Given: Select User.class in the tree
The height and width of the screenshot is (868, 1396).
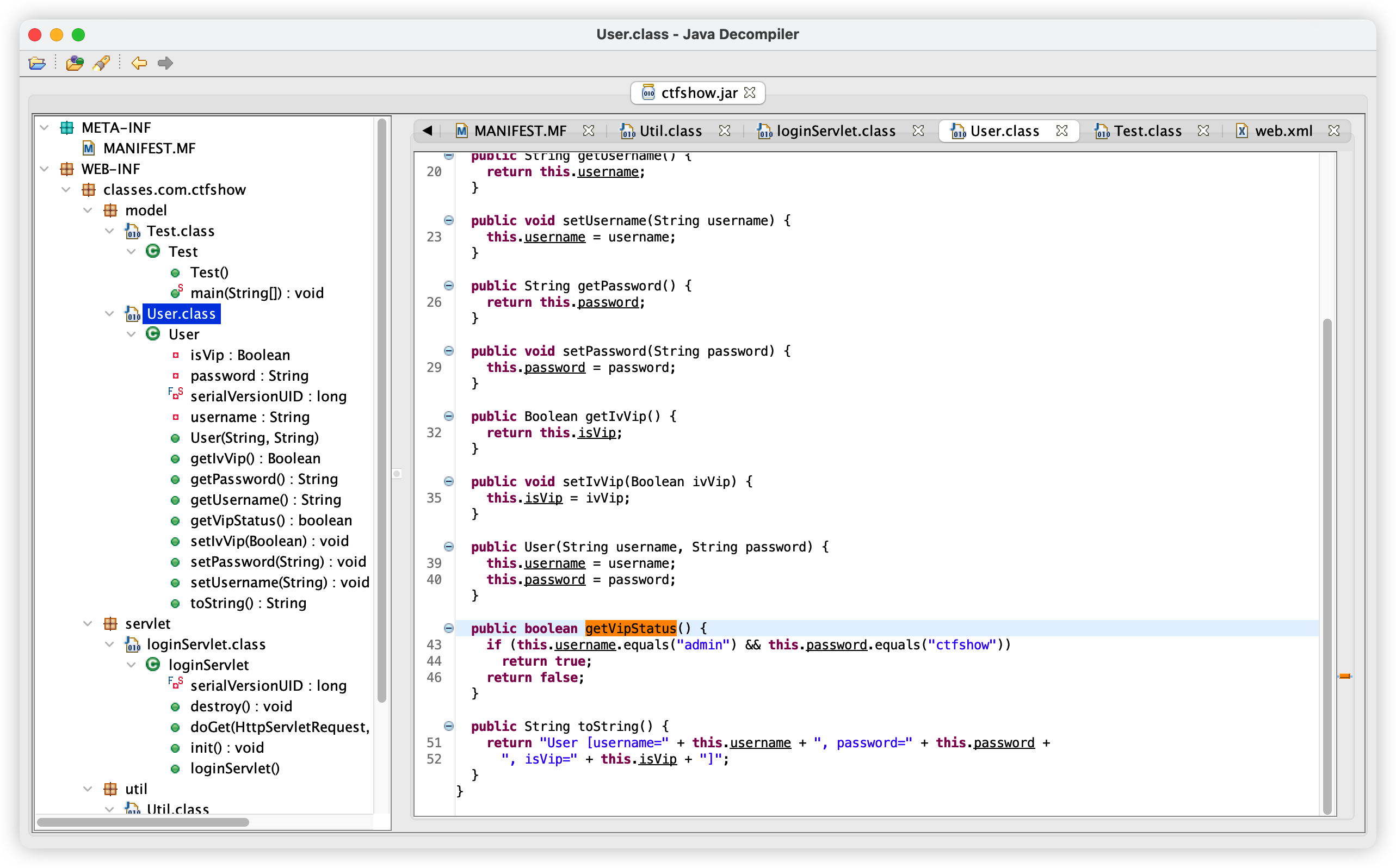Looking at the screenshot, I should tap(181, 313).
